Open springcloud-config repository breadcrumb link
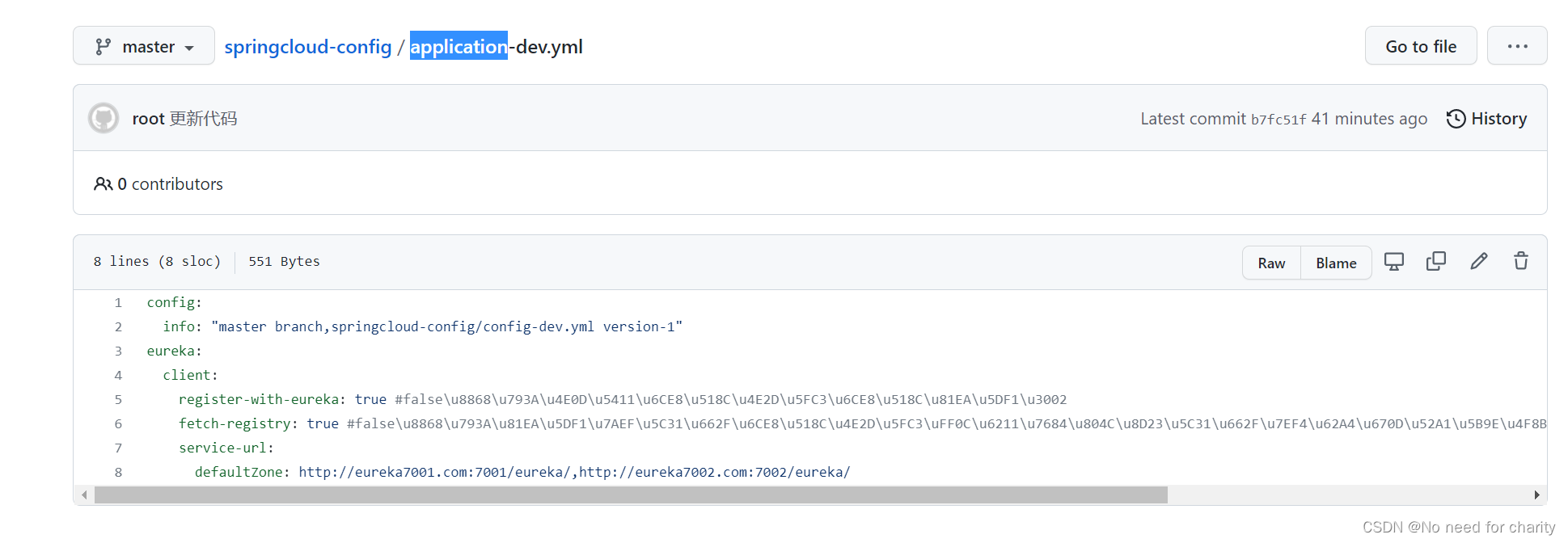 [x=307, y=47]
